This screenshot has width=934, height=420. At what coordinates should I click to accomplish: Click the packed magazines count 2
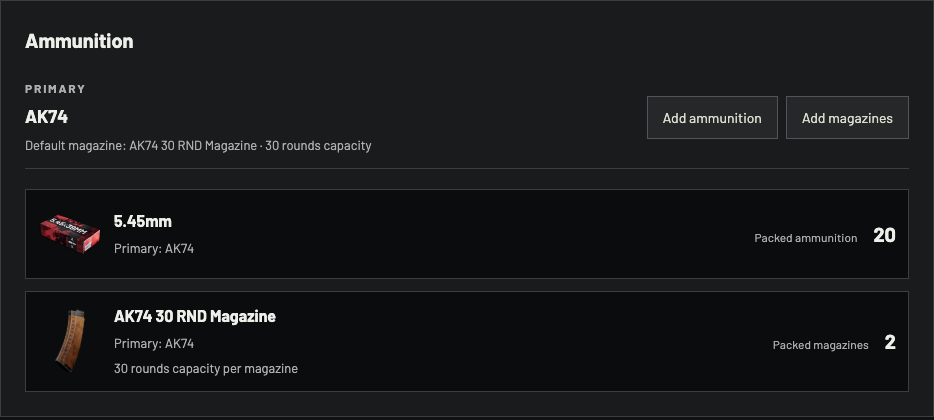coord(890,343)
